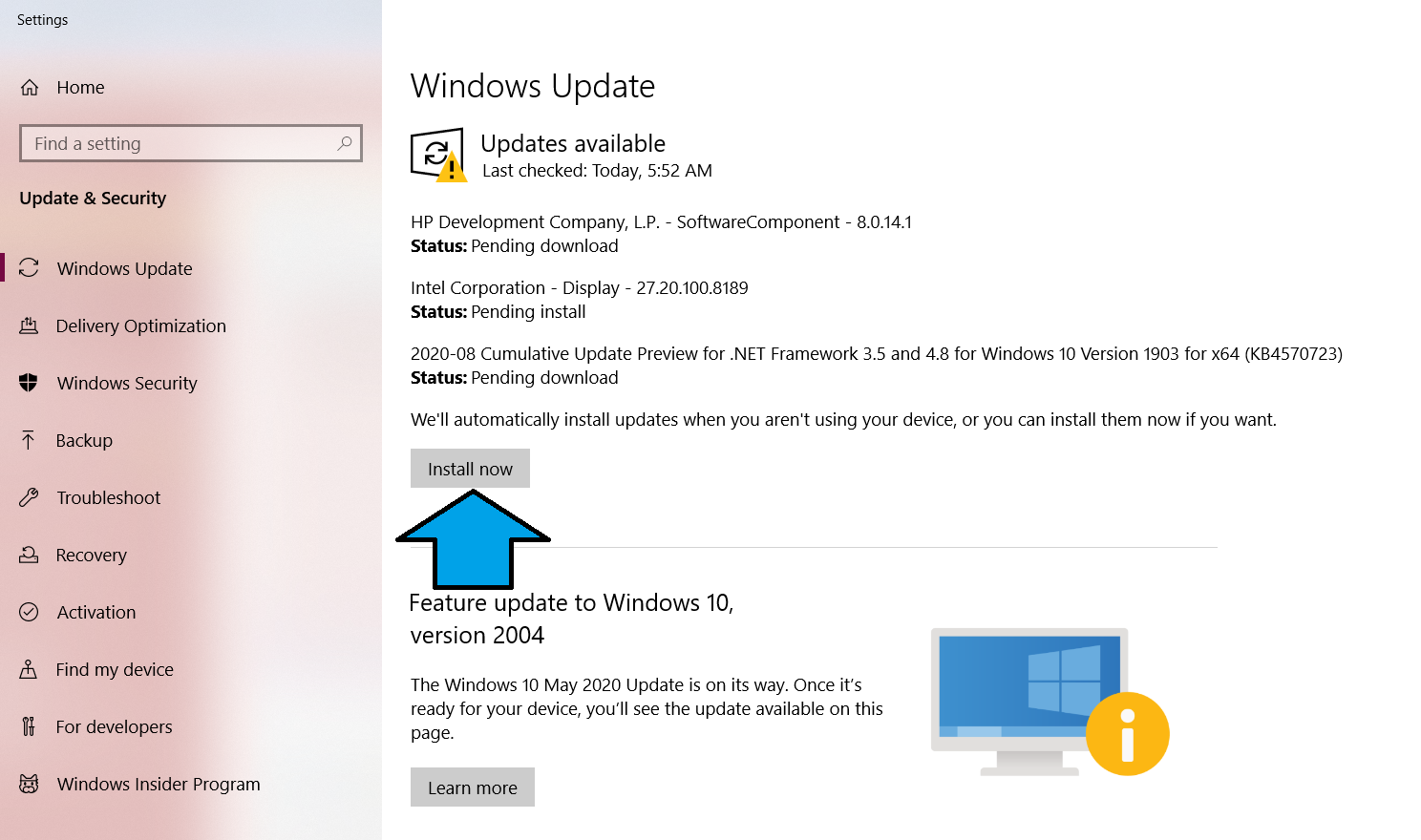
Task: Click the automatic install notice text
Action: (x=843, y=420)
